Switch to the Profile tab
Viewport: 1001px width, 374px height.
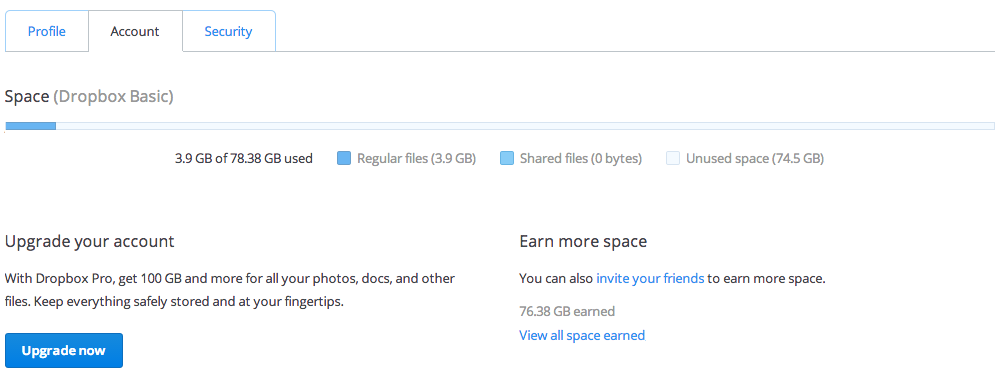click(x=47, y=31)
